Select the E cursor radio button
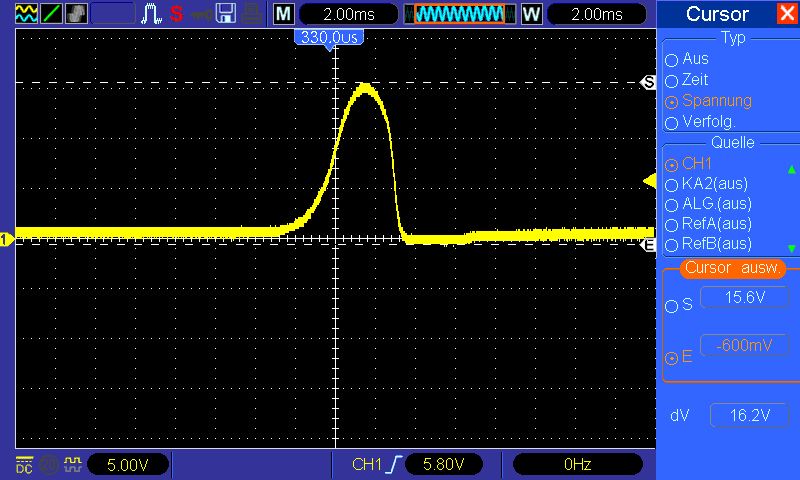This screenshot has height=480, width=800. pyautogui.click(x=671, y=359)
